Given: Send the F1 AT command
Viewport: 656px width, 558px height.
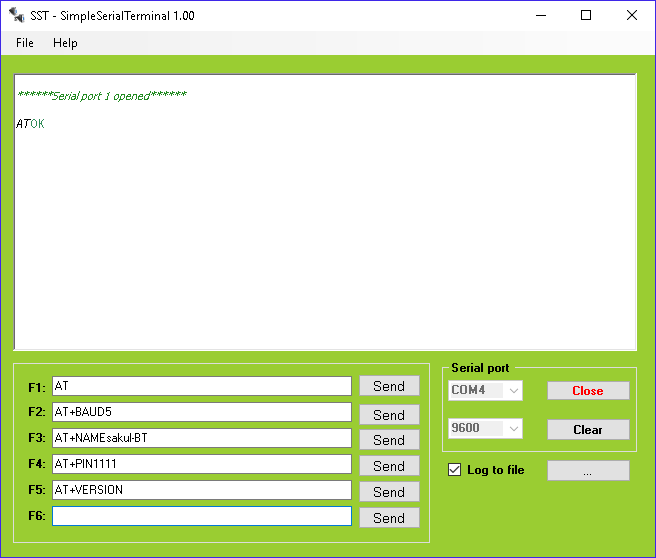Looking at the screenshot, I should pos(389,386).
